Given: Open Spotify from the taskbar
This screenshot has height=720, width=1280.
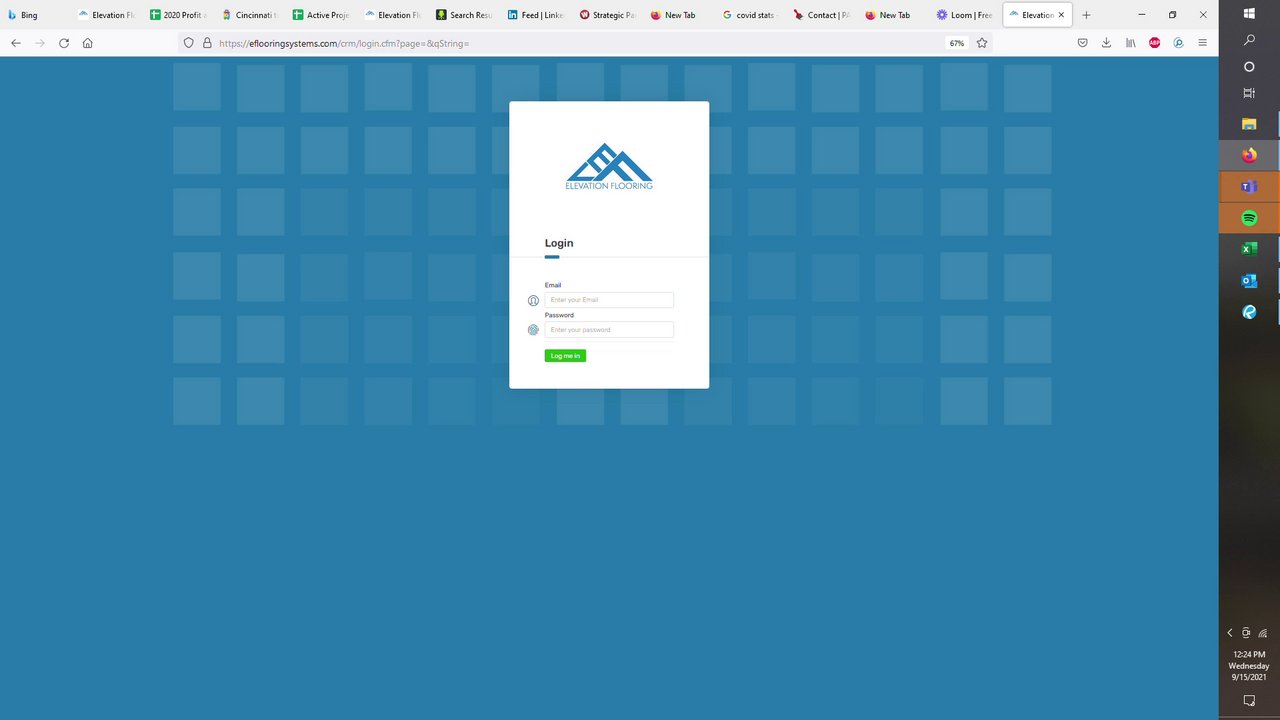Looking at the screenshot, I should [1249, 218].
